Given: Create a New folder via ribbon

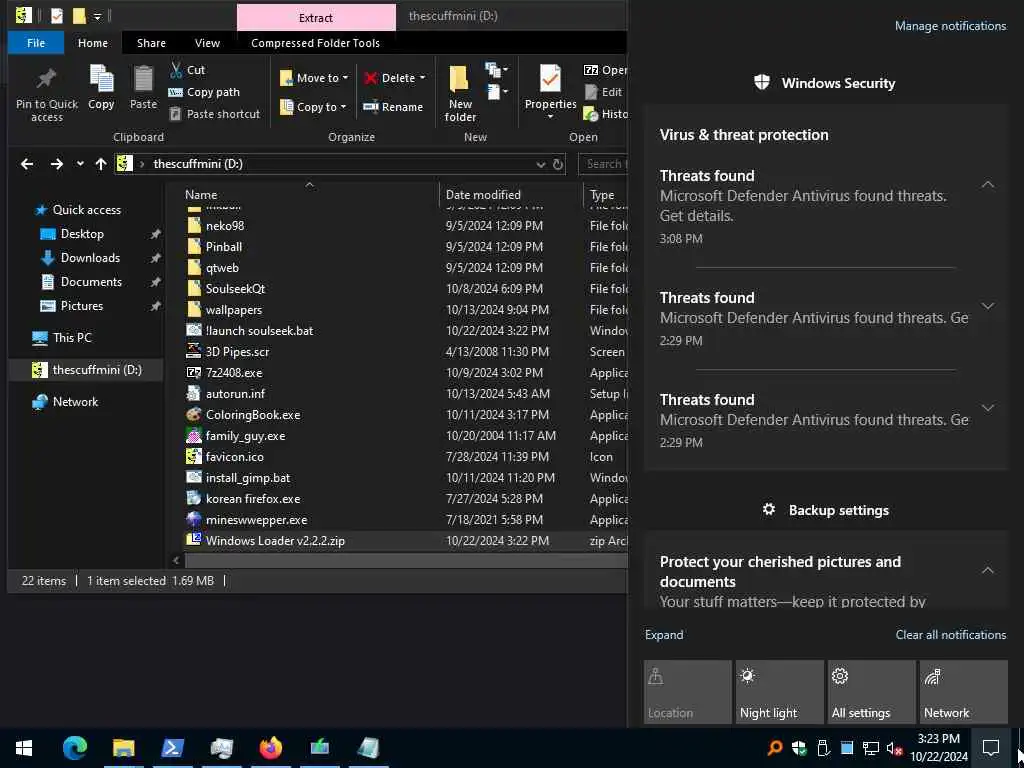Looking at the screenshot, I should [460, 93].
